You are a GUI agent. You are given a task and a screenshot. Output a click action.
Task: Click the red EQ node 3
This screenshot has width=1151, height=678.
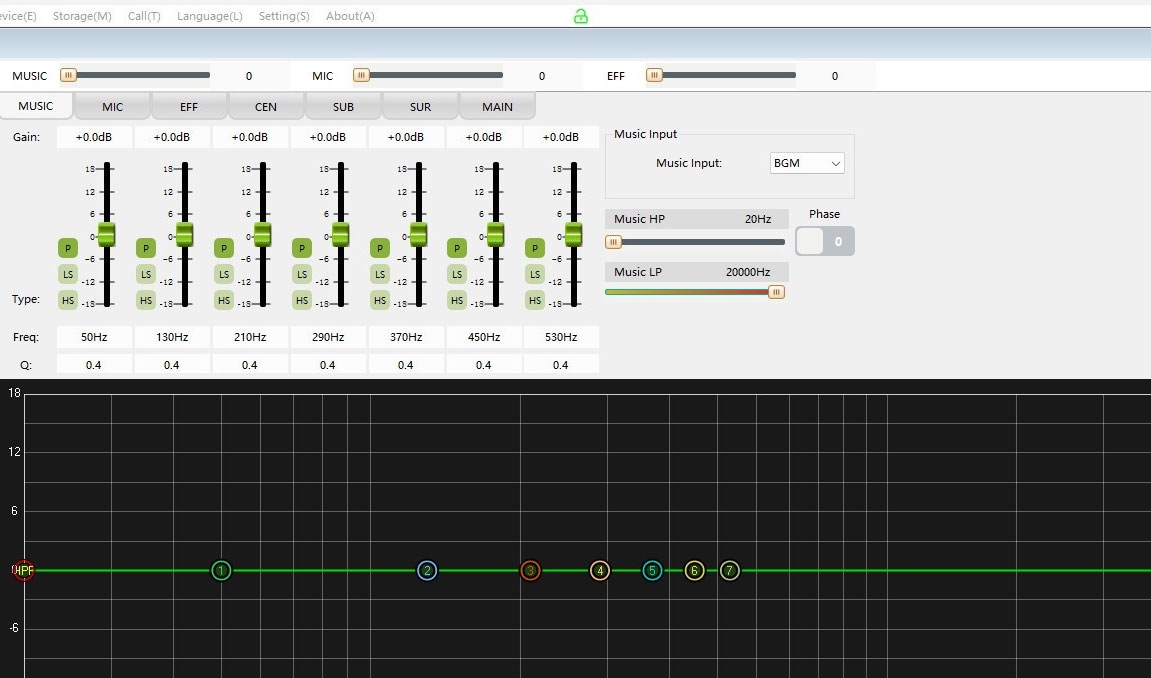pos(530,571)
